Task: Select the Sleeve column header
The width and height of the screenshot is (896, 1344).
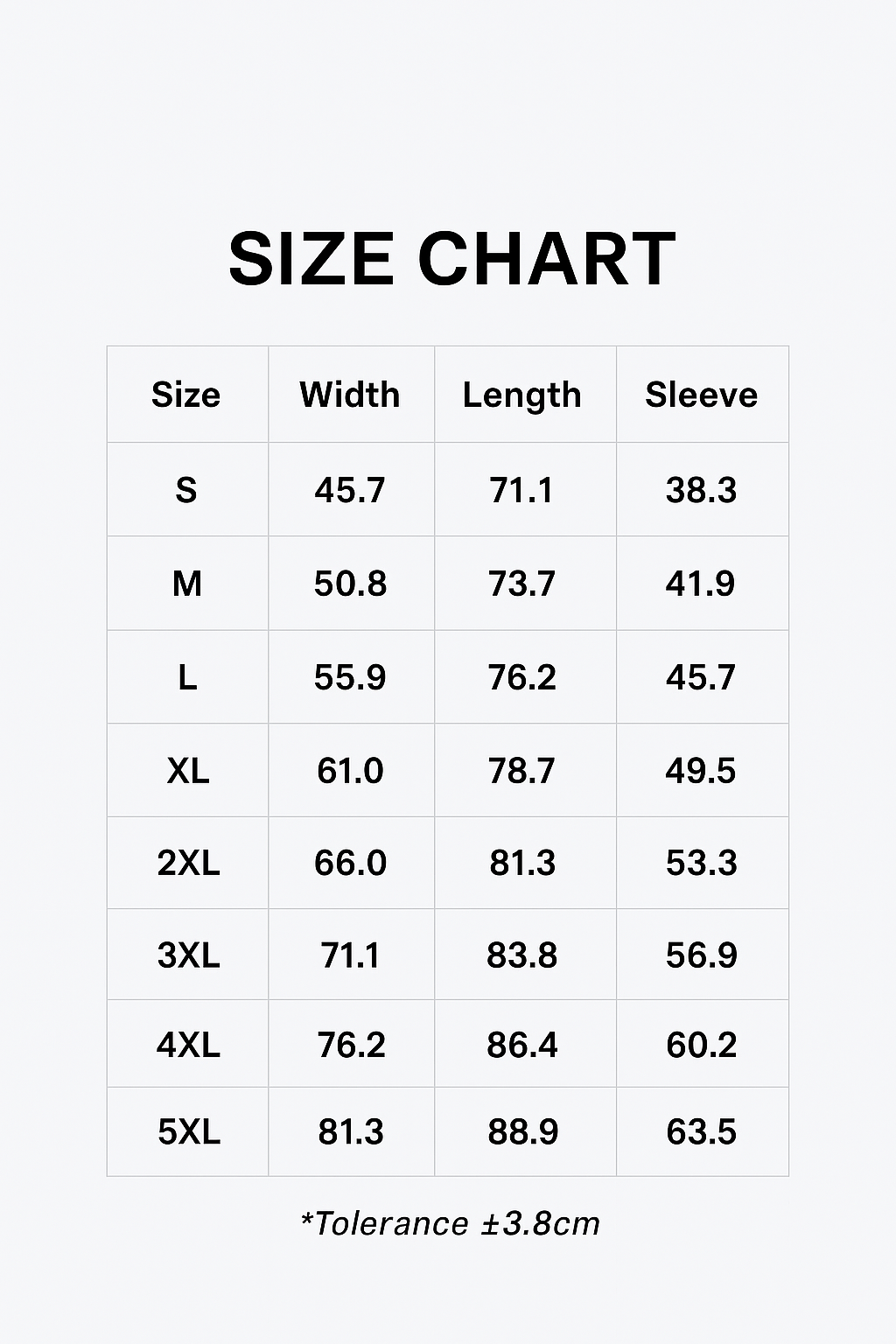Action: point(701,395)
